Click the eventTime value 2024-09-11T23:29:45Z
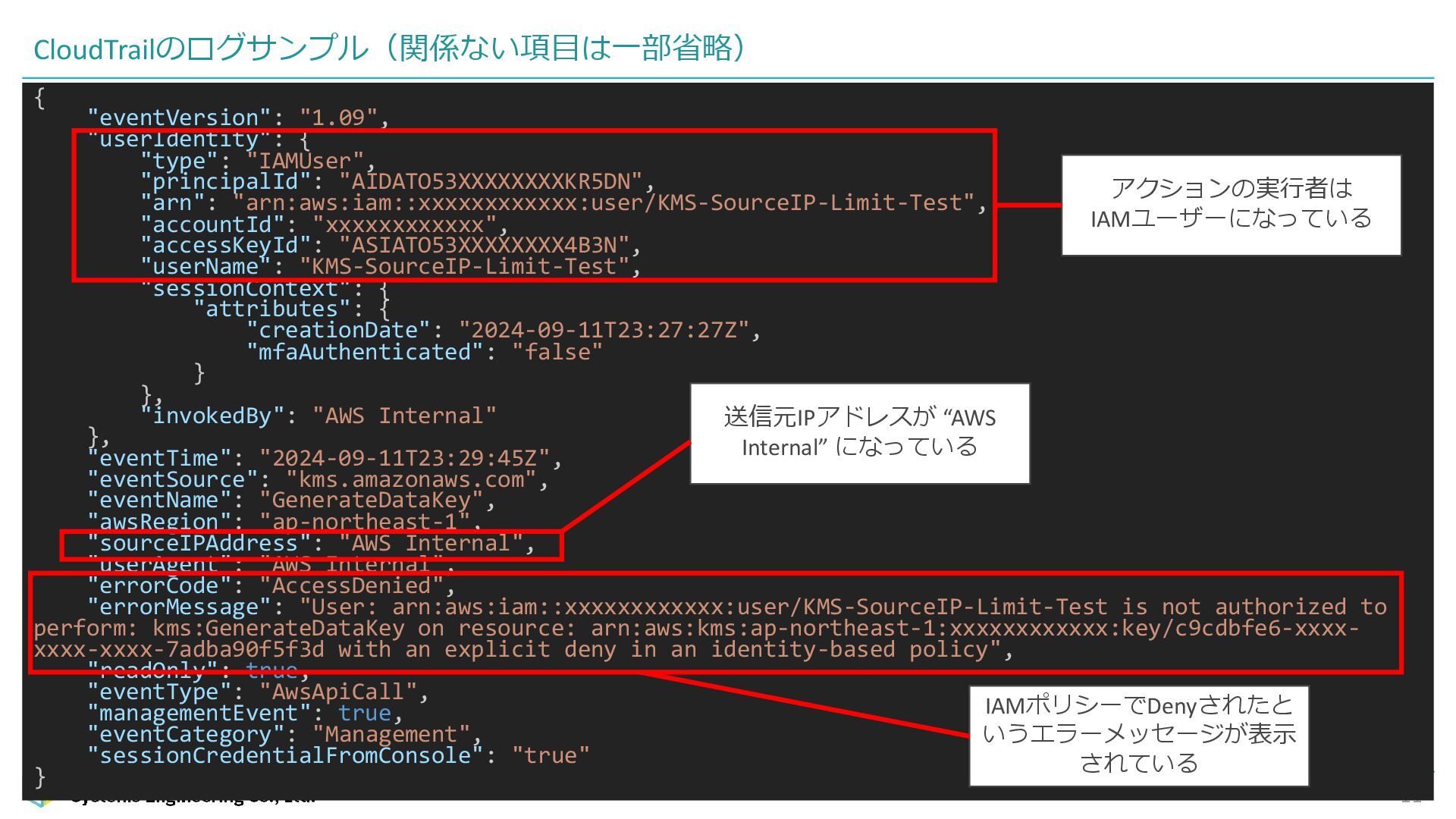This screenshot has height=819, width=1456. 404,458
